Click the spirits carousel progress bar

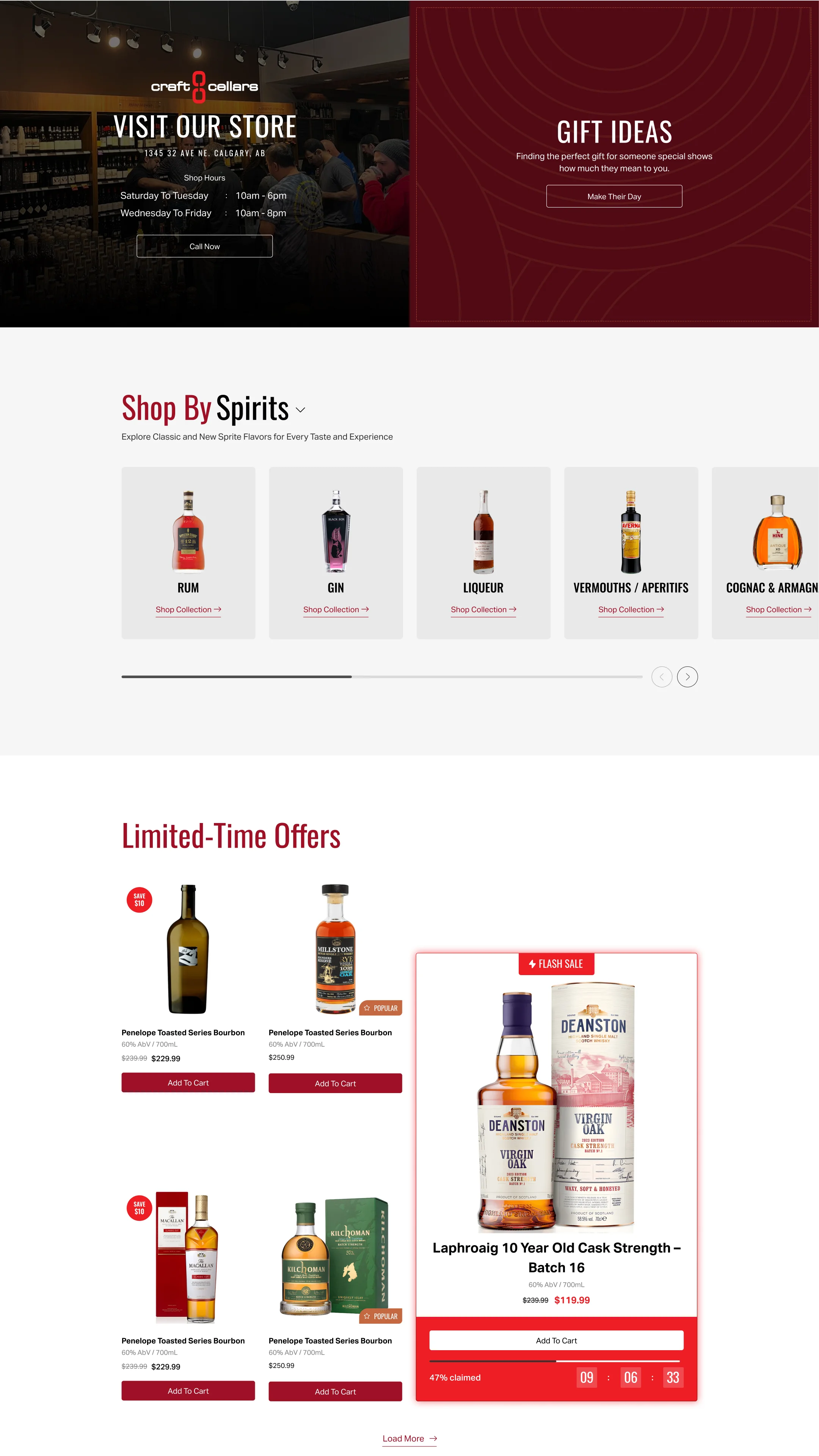coord(382,677)
